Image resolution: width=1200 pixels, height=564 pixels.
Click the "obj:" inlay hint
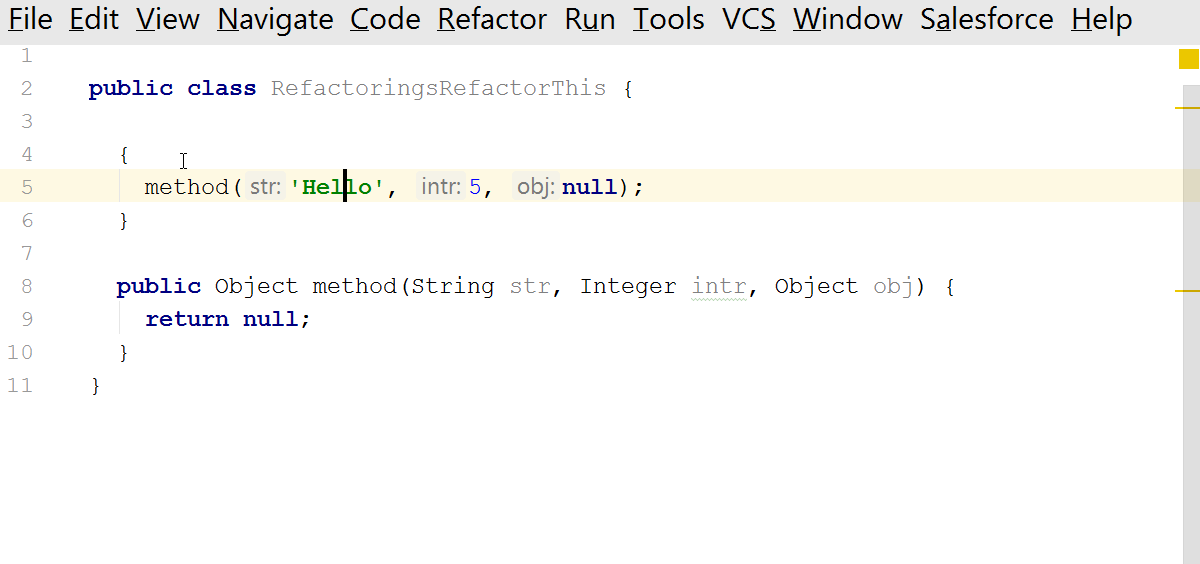tap(535, 187)
